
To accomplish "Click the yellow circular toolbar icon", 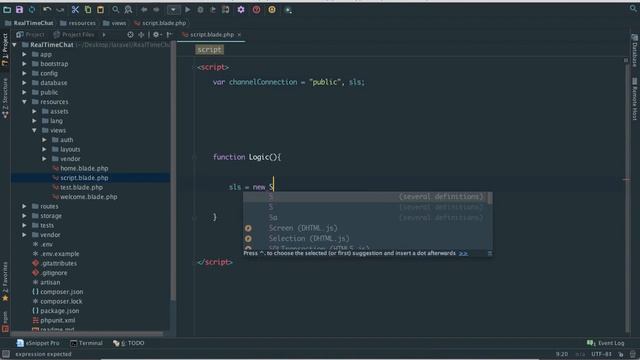I will (272, 9).
